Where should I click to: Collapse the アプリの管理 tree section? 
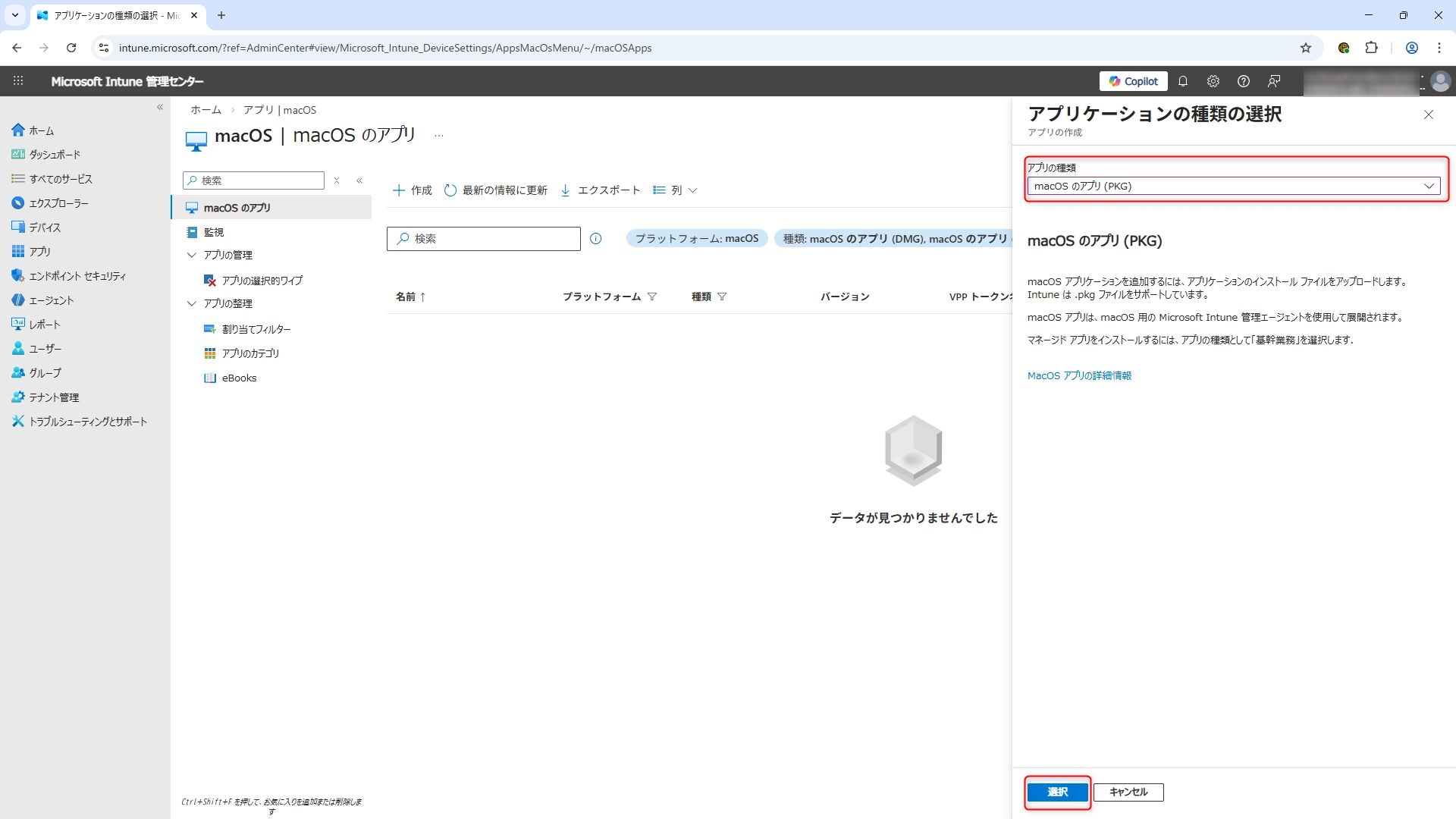tap(192, 256)
